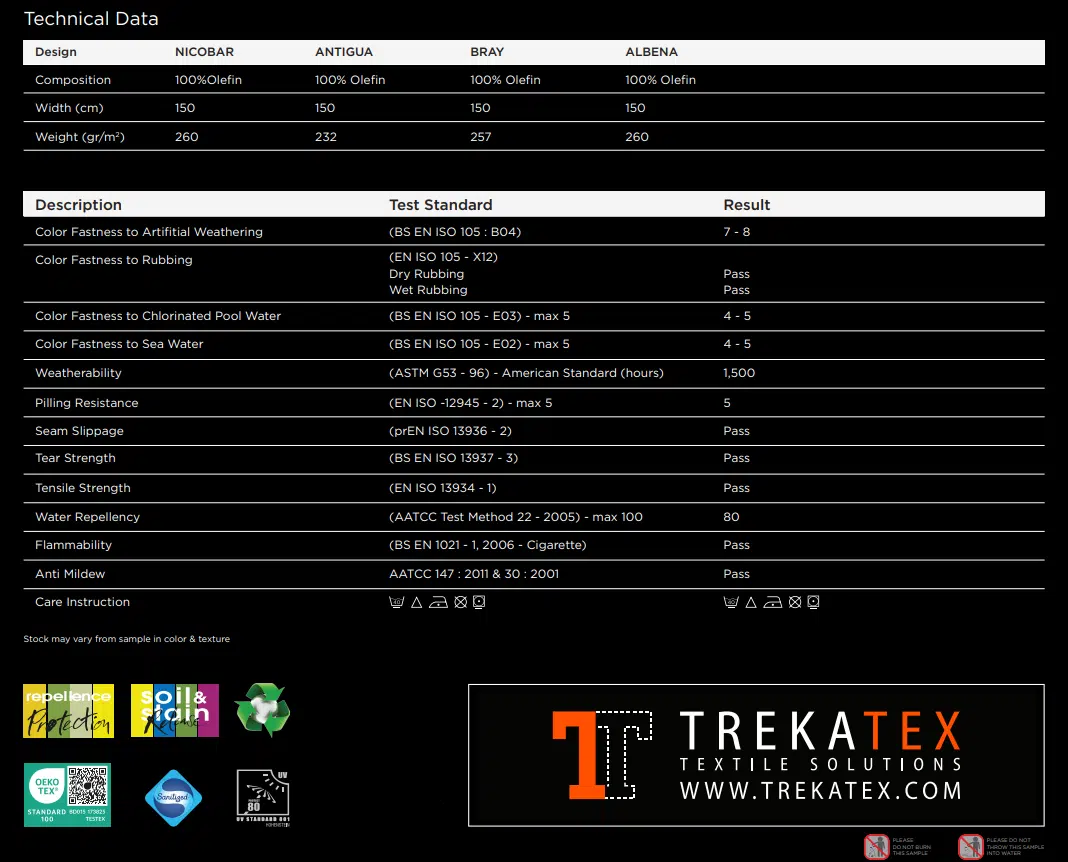This screenshot has height=862, width=1068.
Task: Click the Repellence Protection badge
Action: (68, 711)
